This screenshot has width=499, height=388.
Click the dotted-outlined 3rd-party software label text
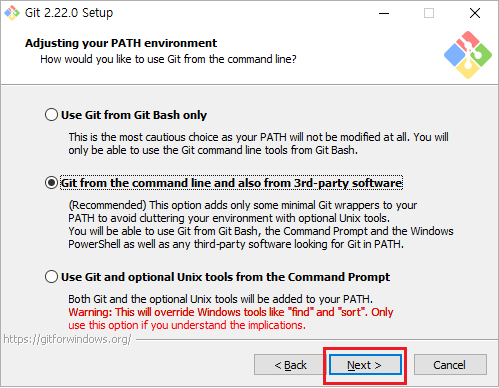coord(232,183)
